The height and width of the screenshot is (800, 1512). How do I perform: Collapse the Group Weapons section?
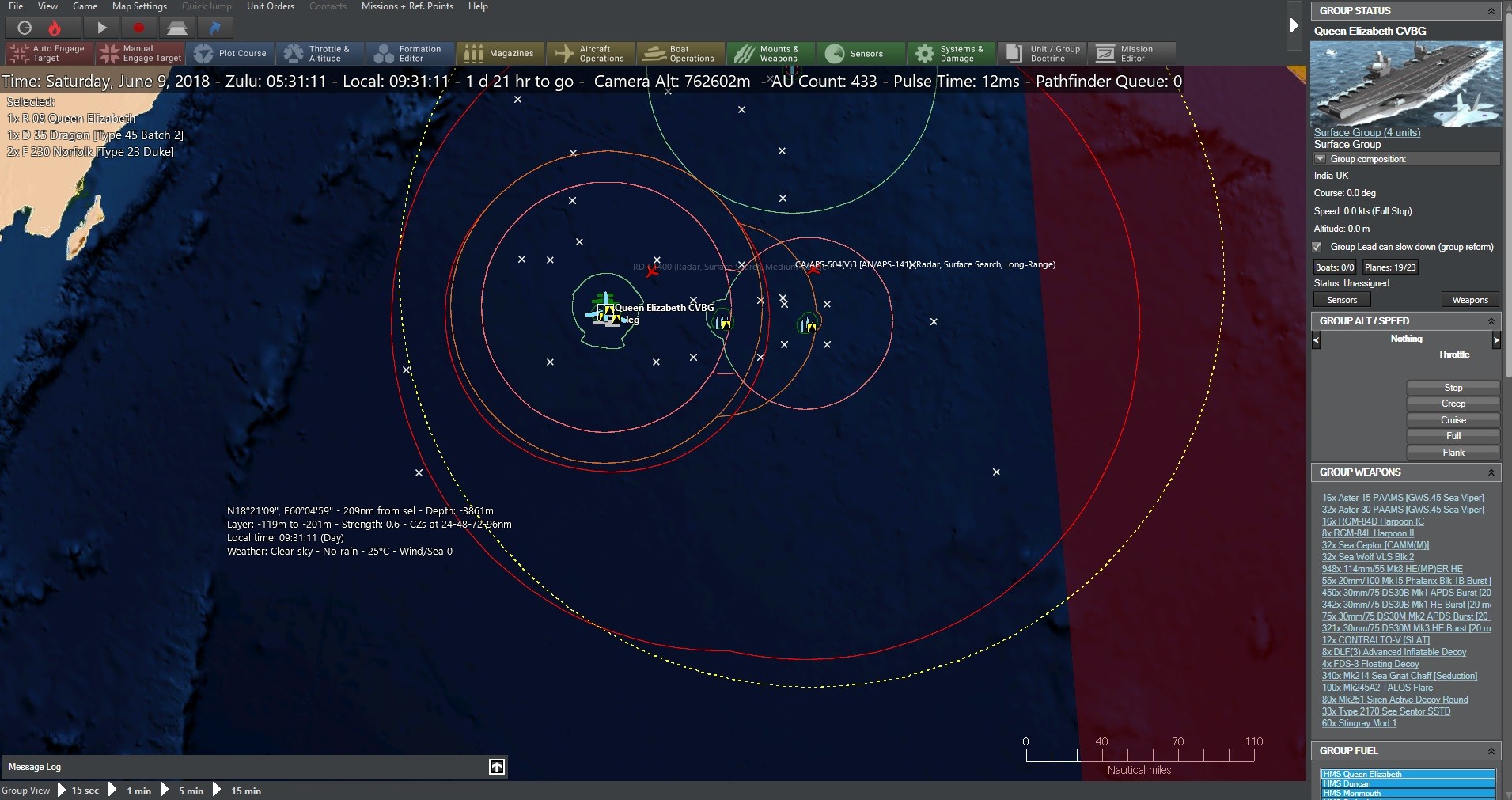point(1491,472)
